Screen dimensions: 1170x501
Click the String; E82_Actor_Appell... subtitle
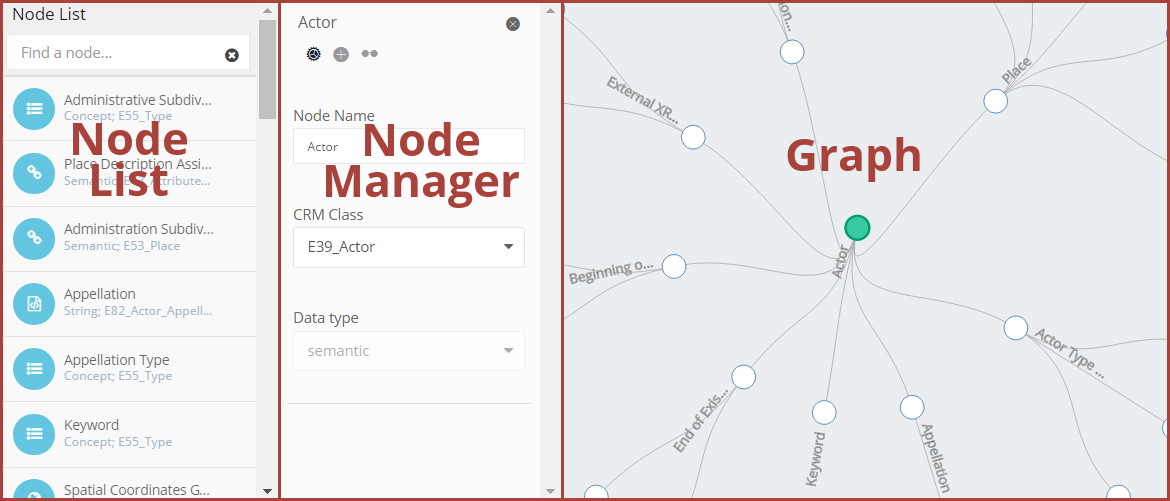pos(138,311)
